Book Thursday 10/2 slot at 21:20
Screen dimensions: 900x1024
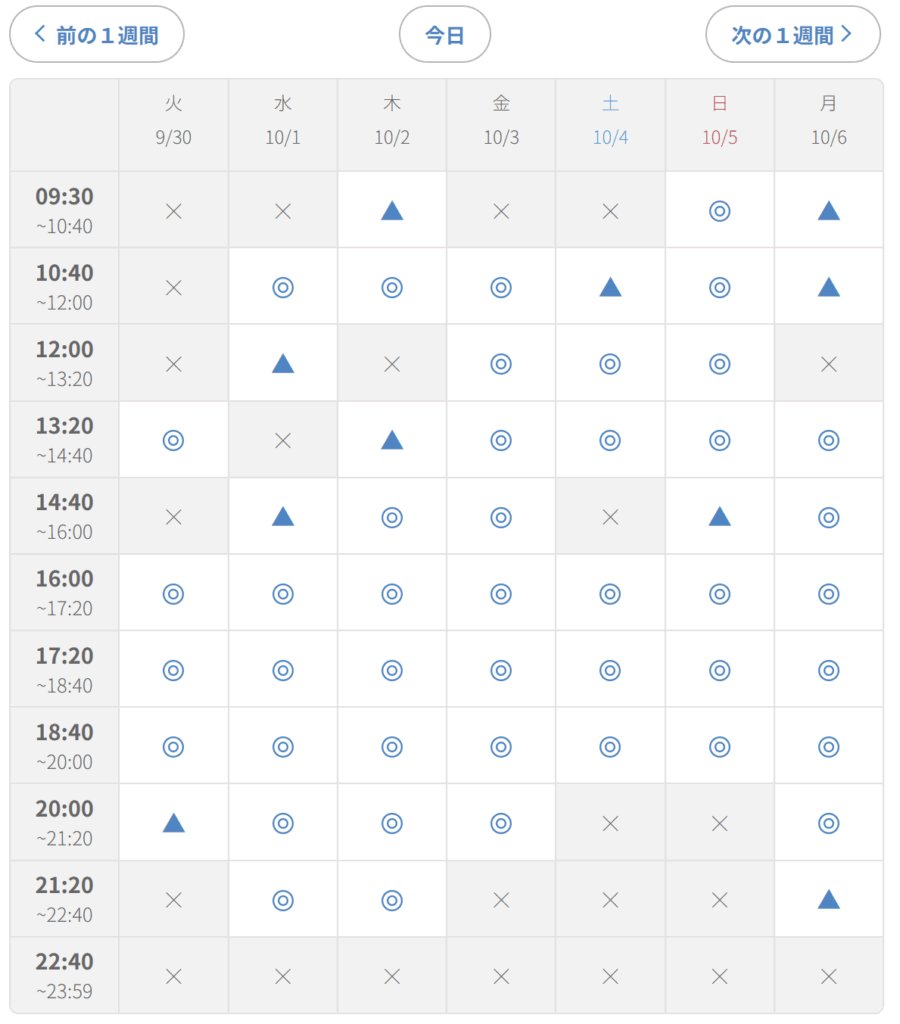(392, 899)
